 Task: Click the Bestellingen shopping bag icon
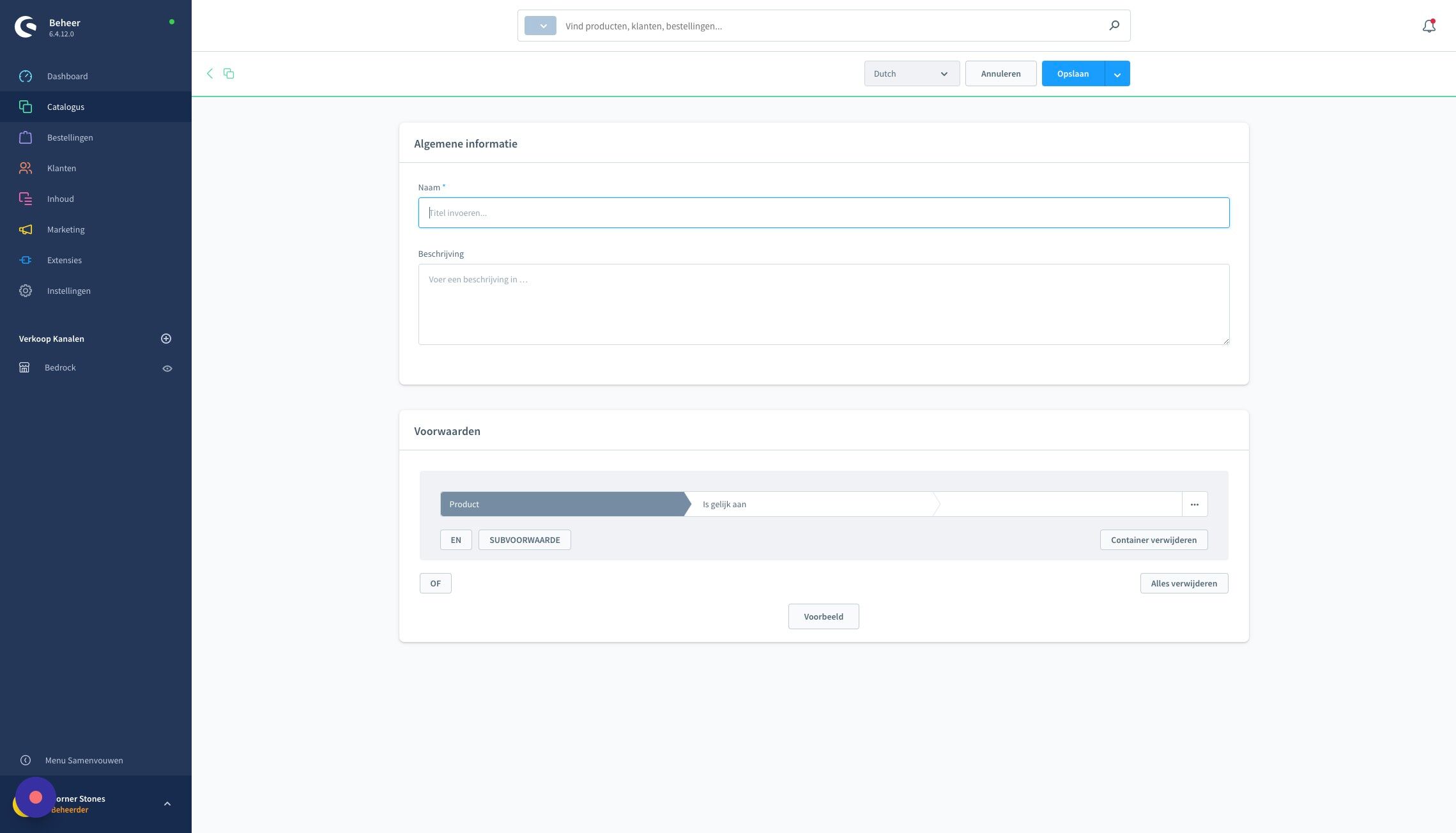pos(26,137)
